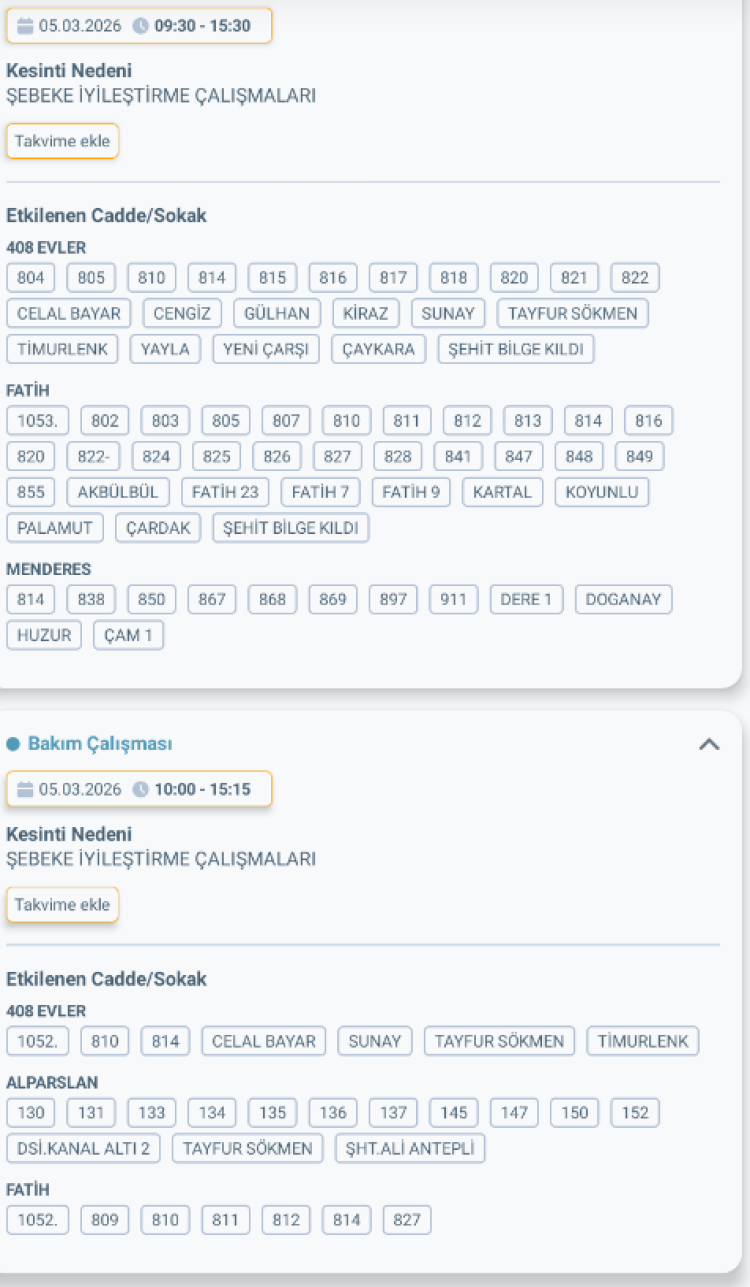
Task: Select the ŞHT.ALİ ANTEPLİ street chip
Action: coord(410,1149)
